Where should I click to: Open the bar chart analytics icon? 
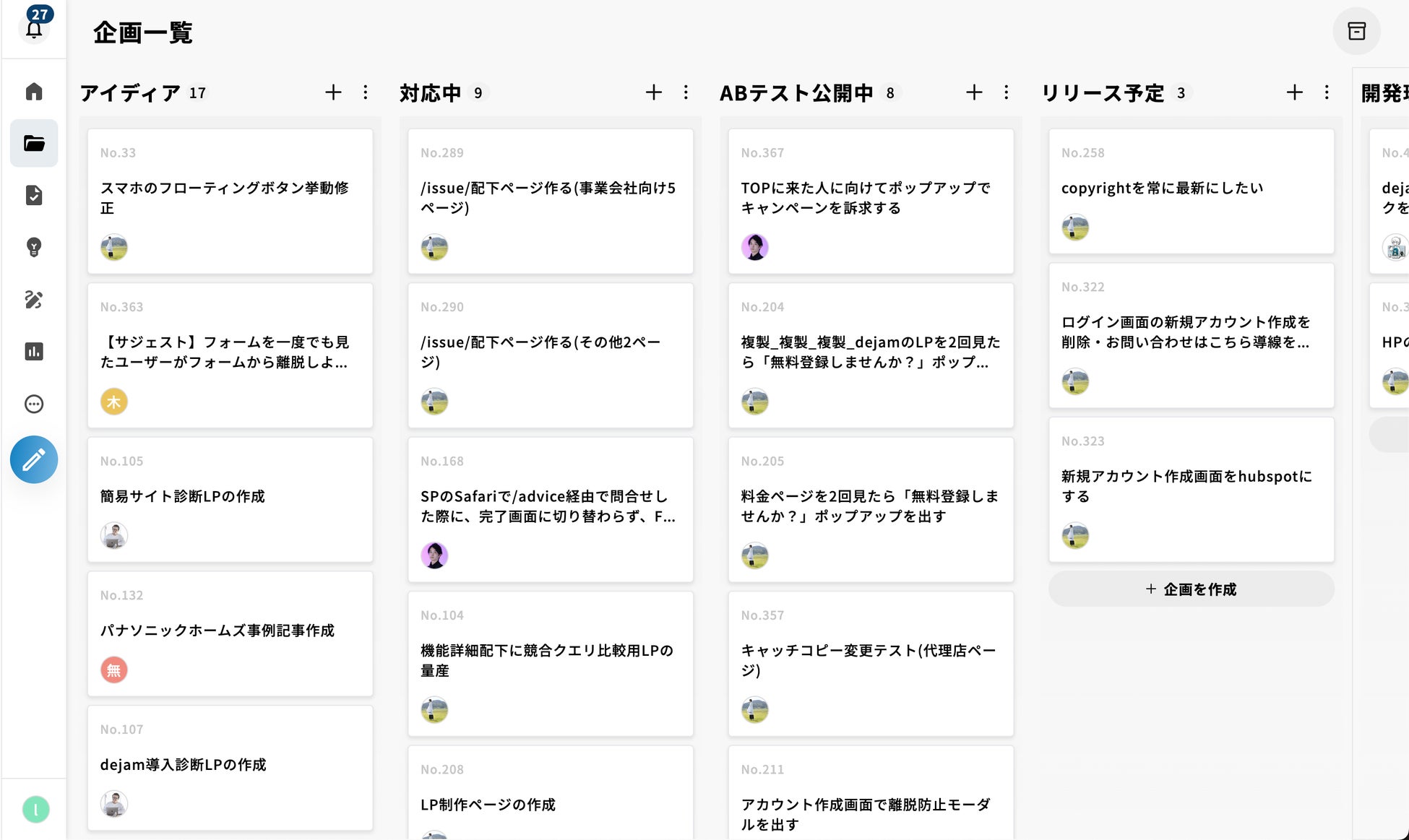click(x=34, y=352)
